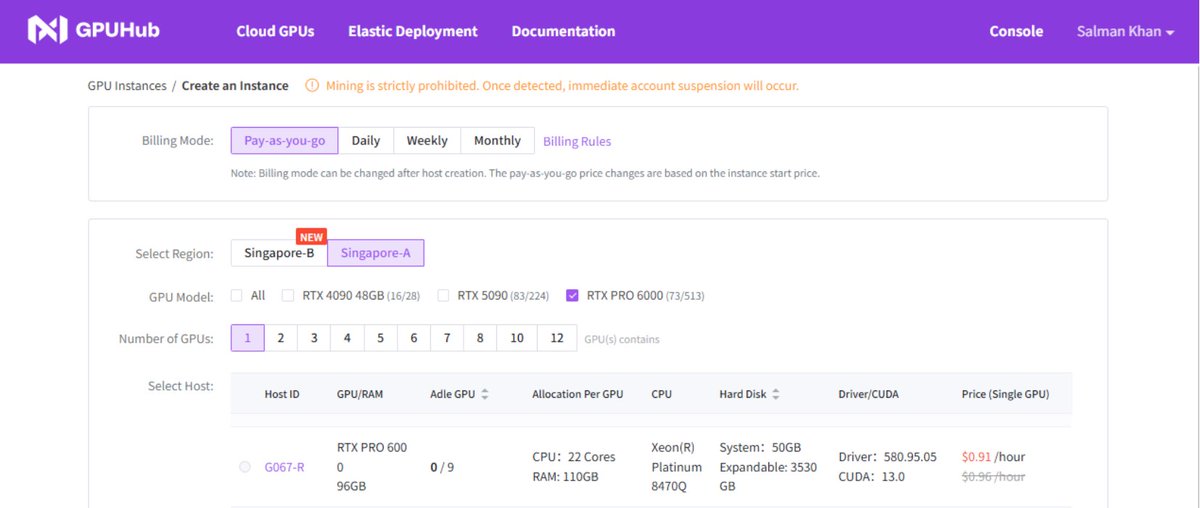
Task: Click the Host ID column header
Action: coord(282,394)
